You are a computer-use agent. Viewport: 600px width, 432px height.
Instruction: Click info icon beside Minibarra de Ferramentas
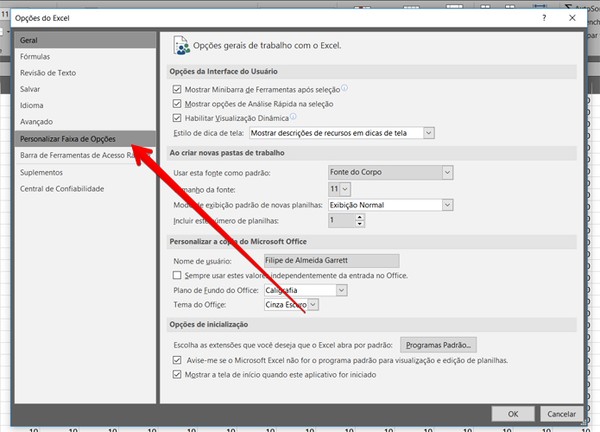coord(344,88)
